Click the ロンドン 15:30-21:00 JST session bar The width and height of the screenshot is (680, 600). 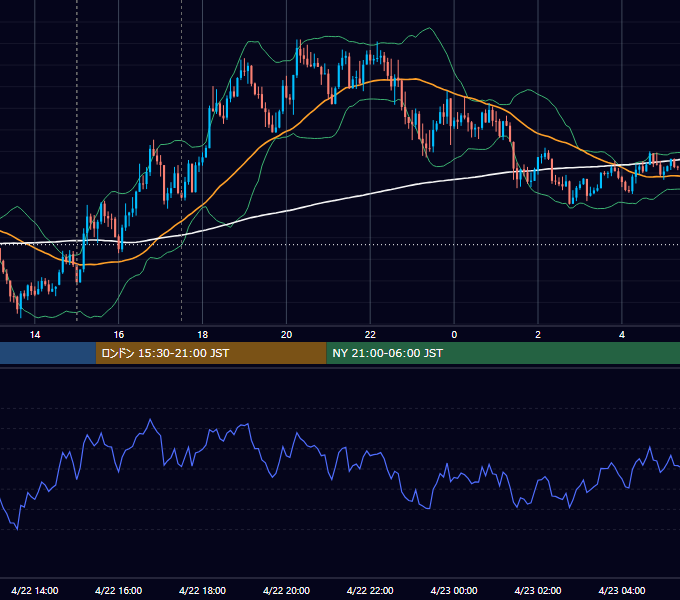click(211, 353)
